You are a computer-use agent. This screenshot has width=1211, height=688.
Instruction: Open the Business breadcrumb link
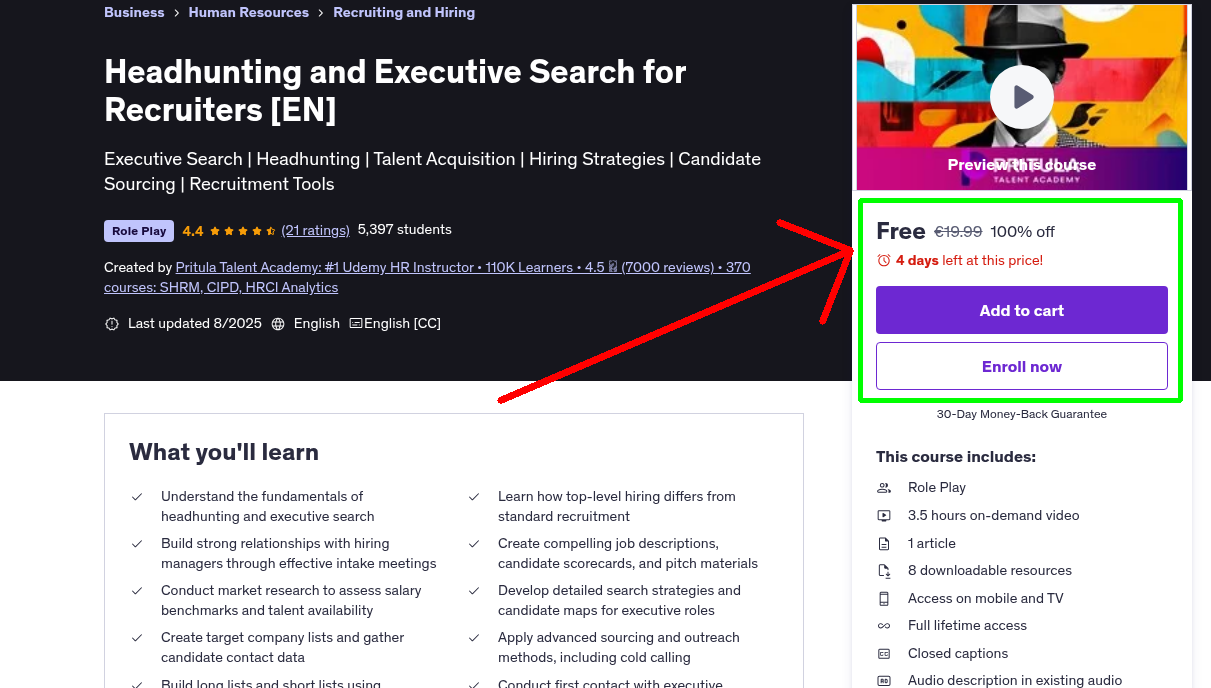[134, 13]
